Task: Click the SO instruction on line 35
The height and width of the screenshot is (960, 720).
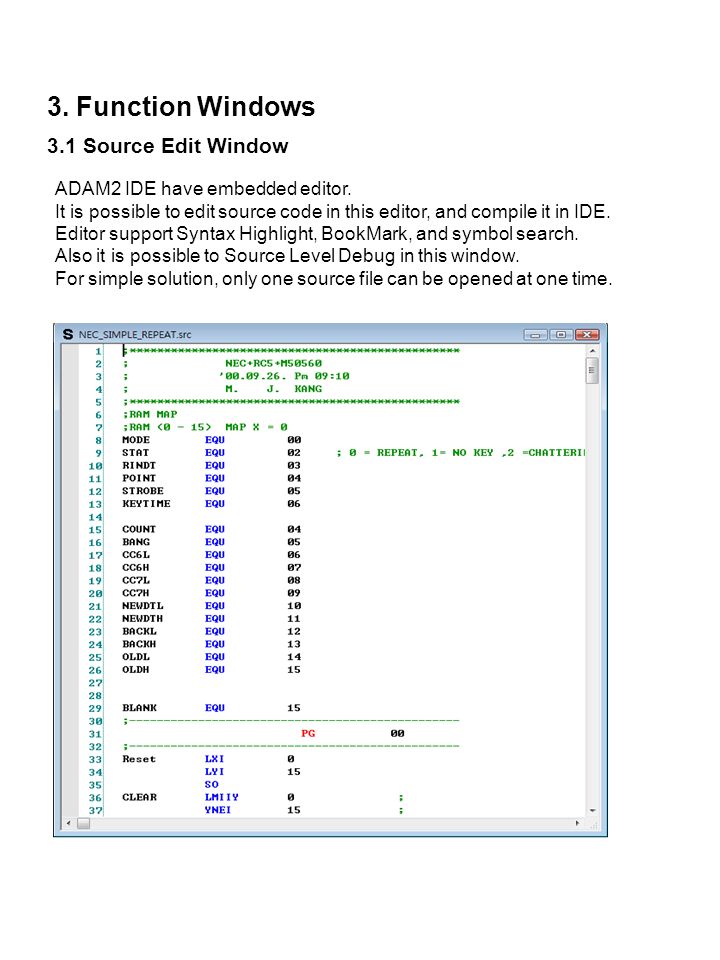Action: [x=212, y=785]
